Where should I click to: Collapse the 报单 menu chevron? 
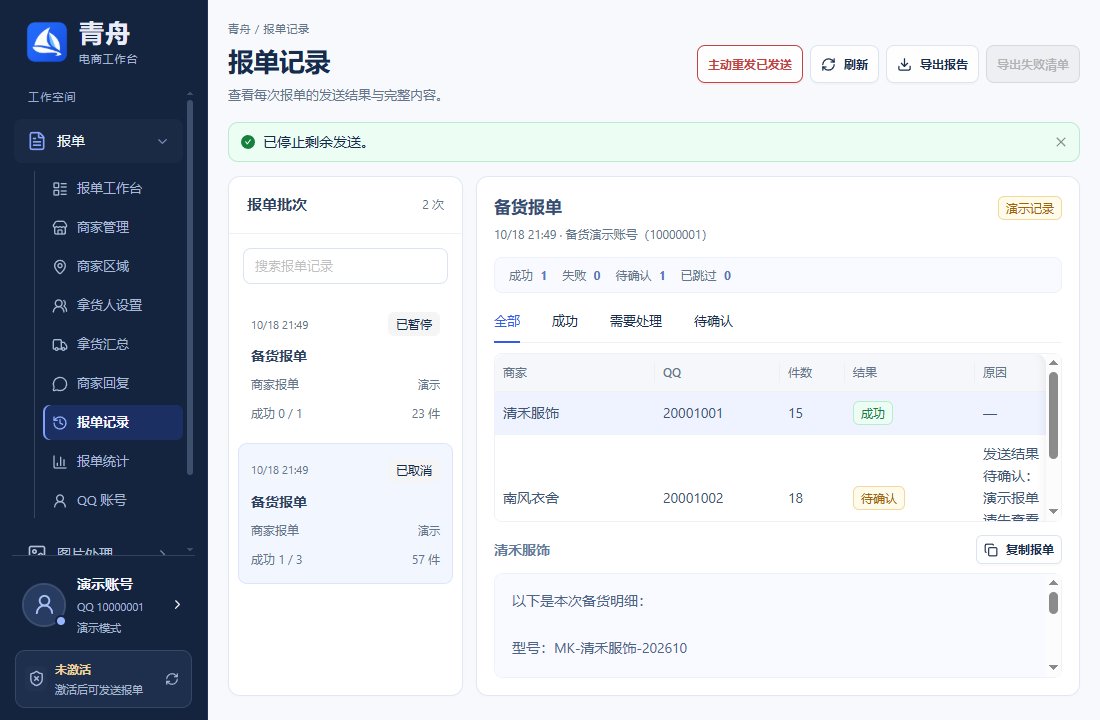point(162,141)
